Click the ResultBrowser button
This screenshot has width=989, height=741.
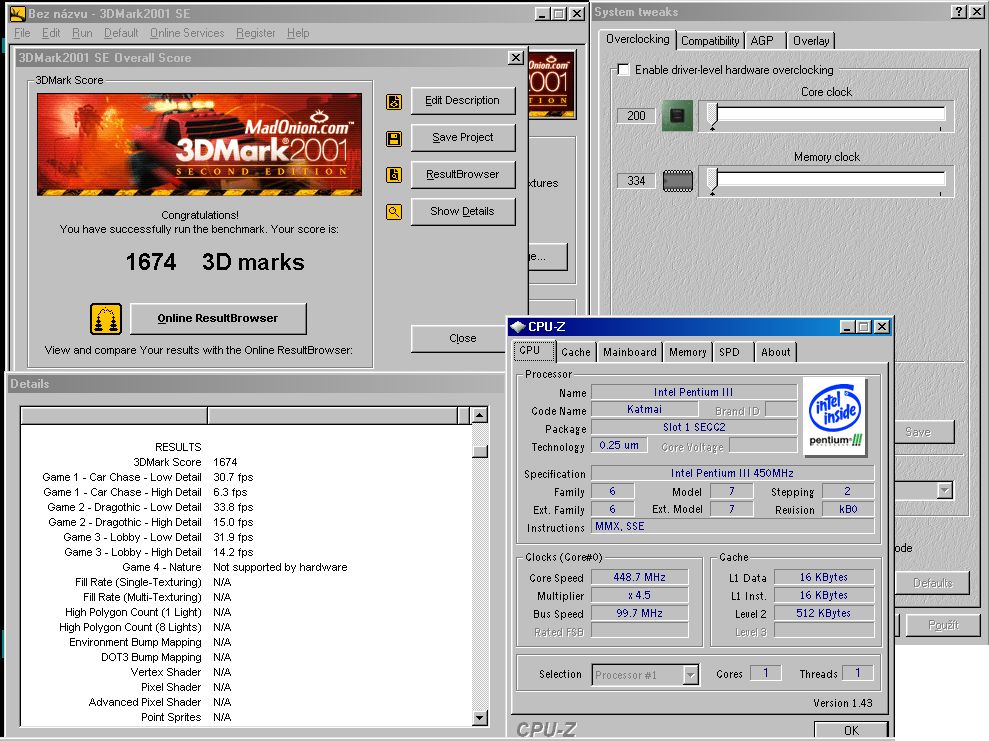463,175
